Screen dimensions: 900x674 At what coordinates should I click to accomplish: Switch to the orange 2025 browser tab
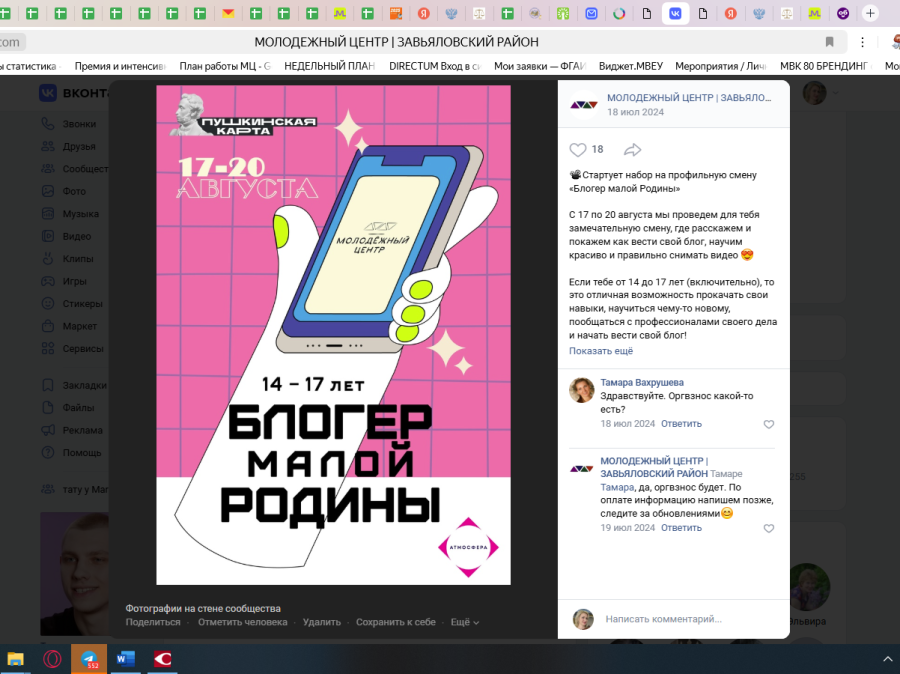[395, 13]
